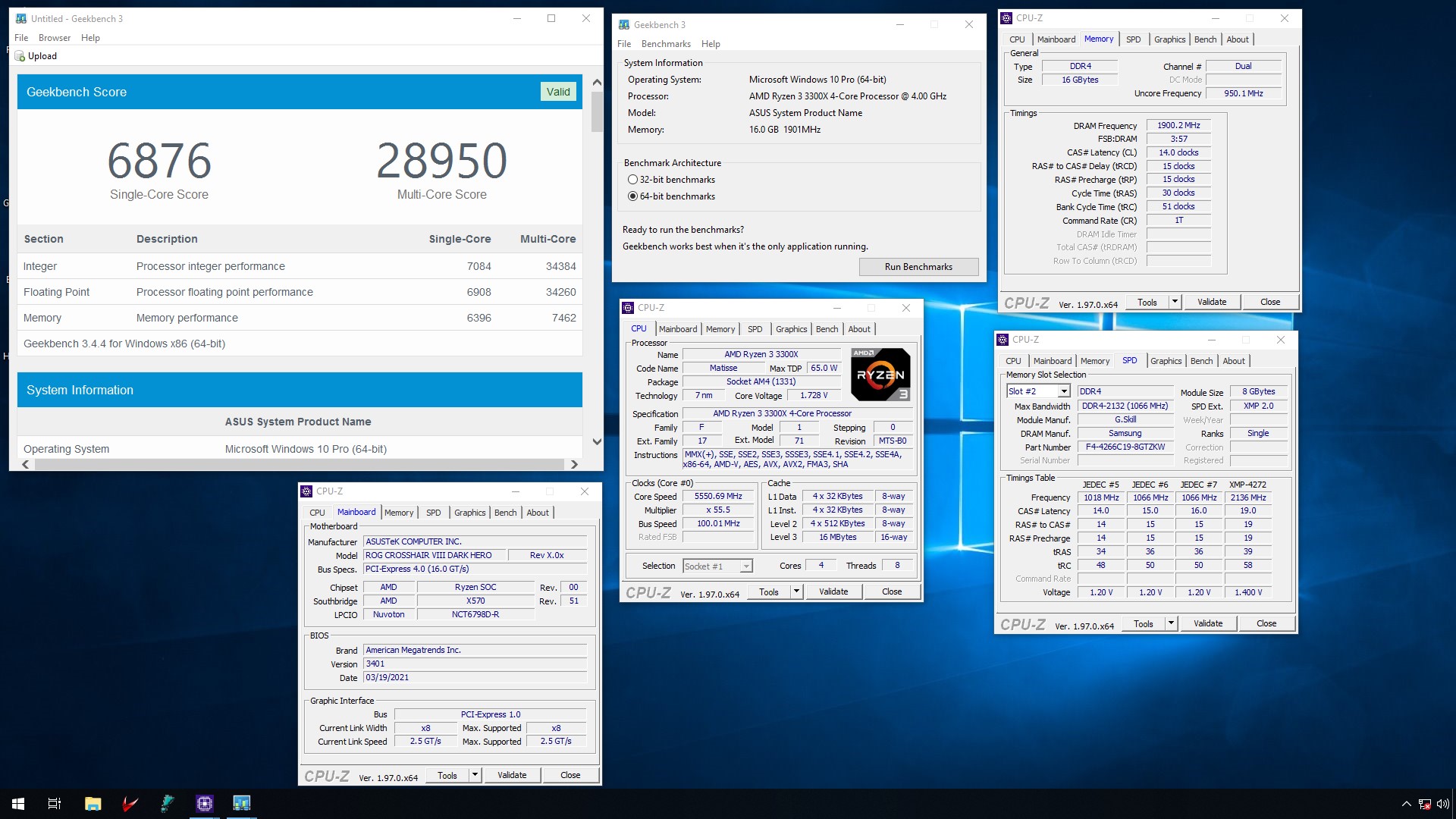Image resolution: width=1456 pixels, height=819 pixels.
Task: Switch to About tab in CPU-Z Mainboard window
Action: (538, 513)
